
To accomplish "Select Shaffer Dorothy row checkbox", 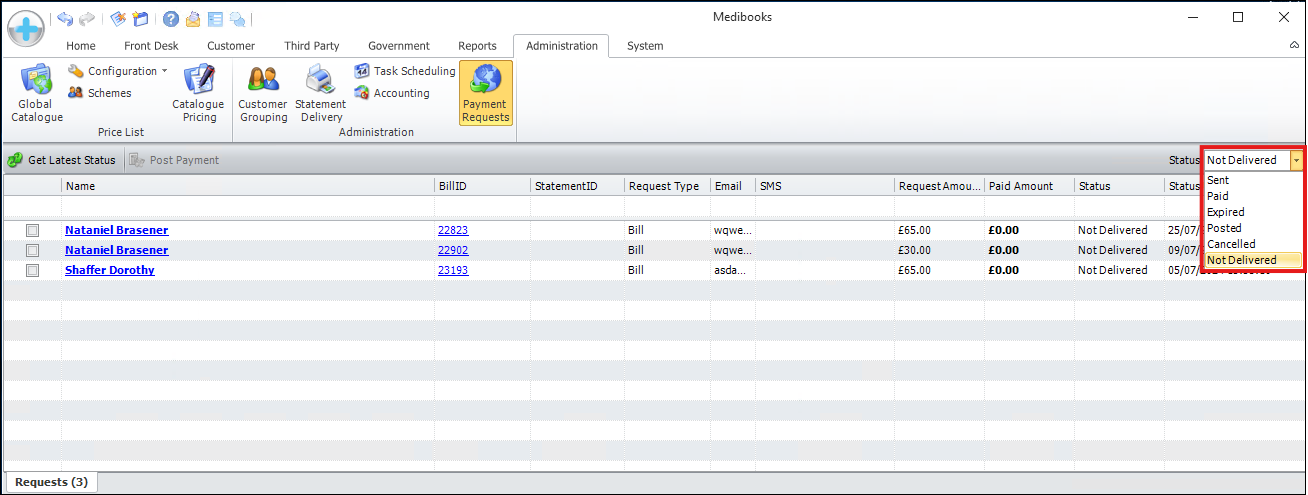I will click(32, 271).
